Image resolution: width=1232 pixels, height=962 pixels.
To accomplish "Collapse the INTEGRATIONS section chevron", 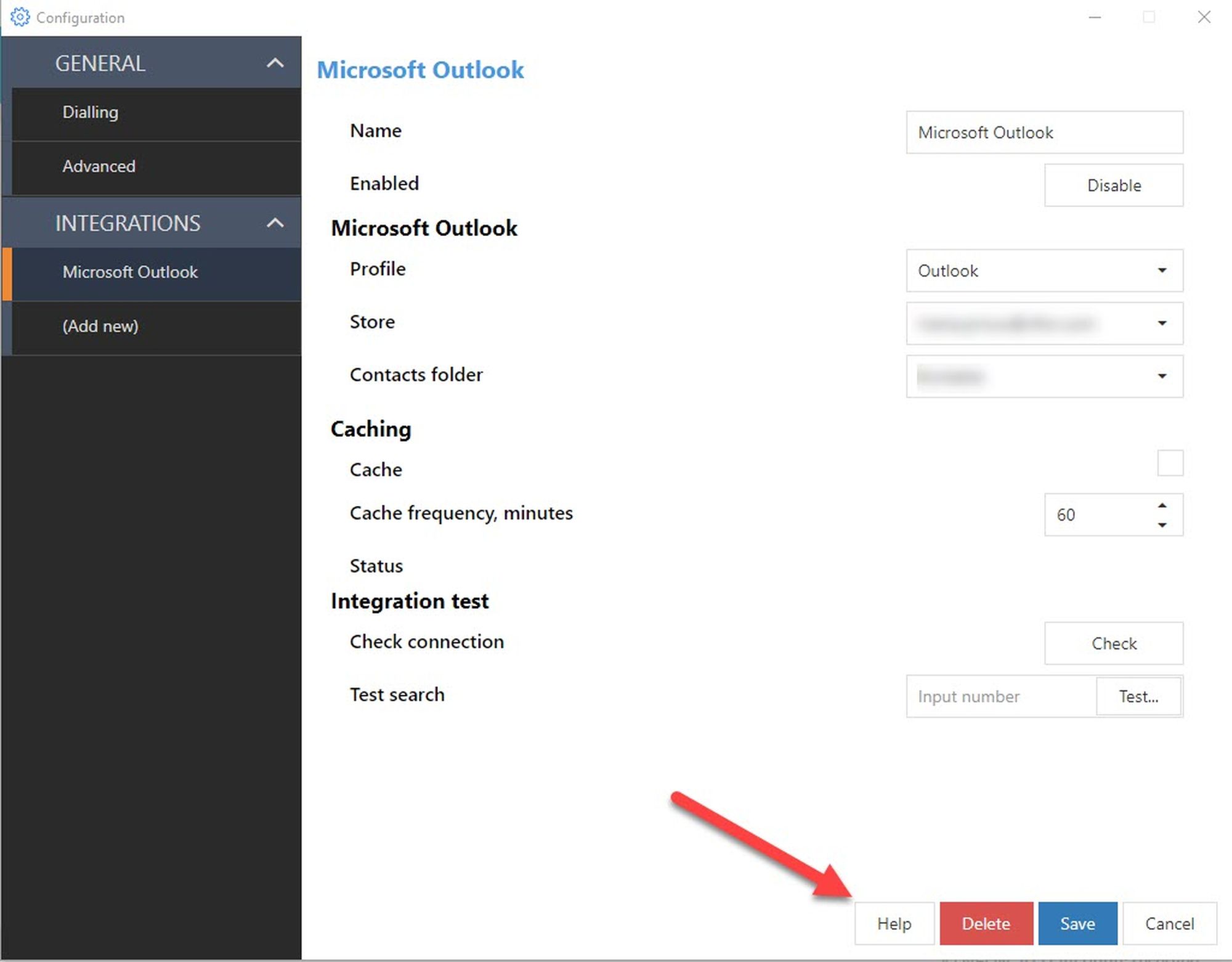I will [275, 222].
